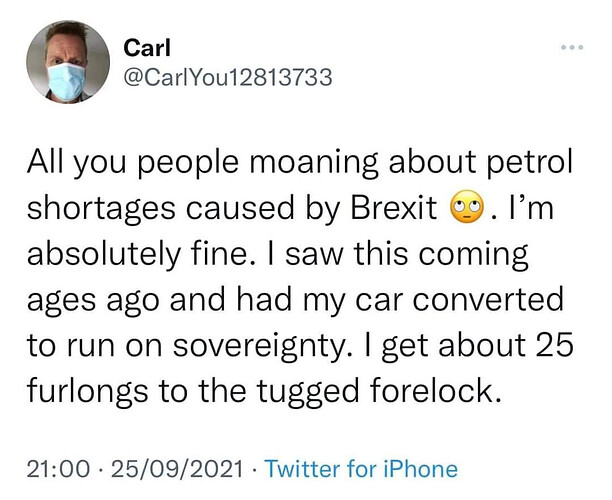Screen dimensions: 612x500
Task: Click the word absolutely in the tweet
Action: [x=104, y=254]
